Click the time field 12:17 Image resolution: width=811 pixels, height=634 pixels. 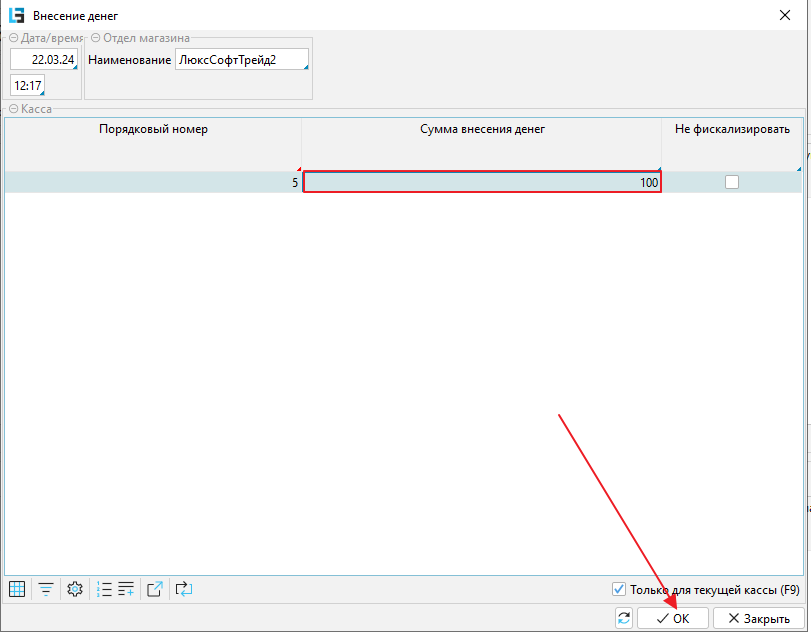pyautogui.click(x=26, y=86)
